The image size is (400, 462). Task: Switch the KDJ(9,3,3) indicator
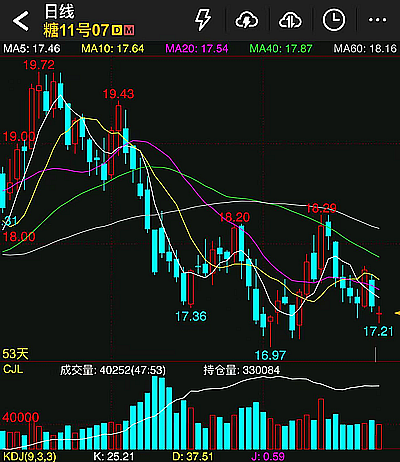click(x=30, y=456)
